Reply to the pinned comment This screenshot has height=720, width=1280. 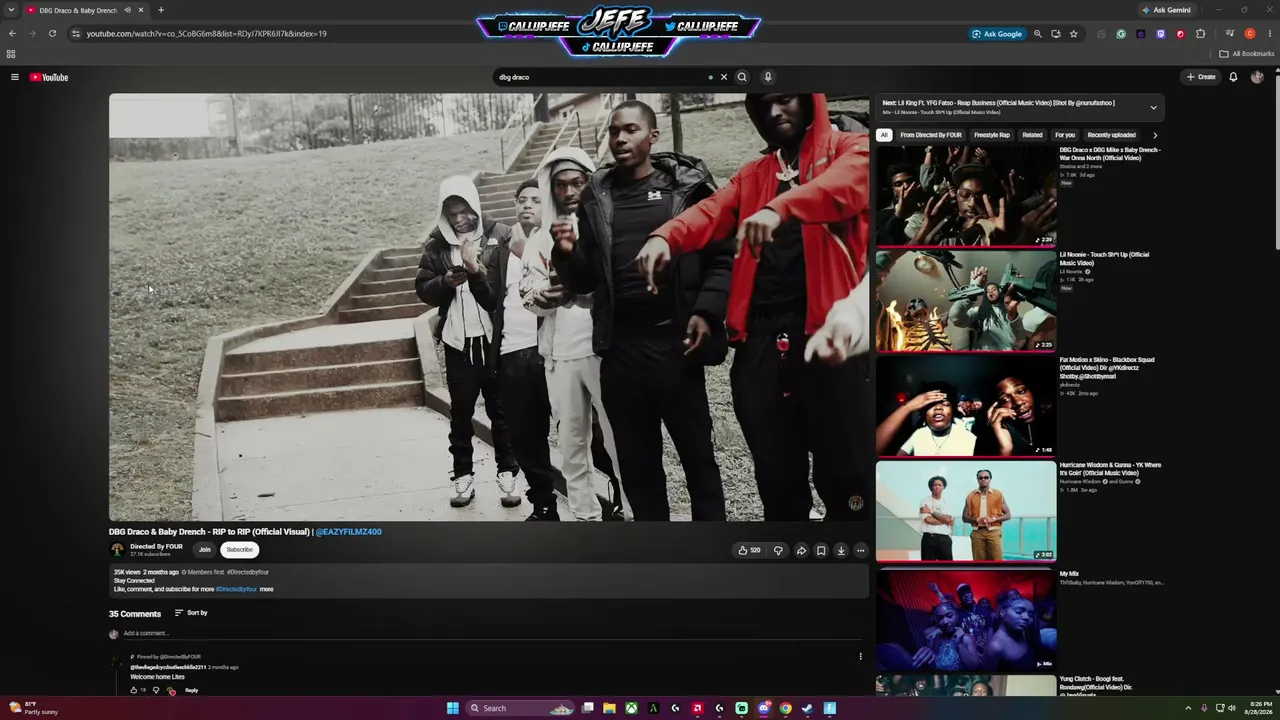(191, 690)
